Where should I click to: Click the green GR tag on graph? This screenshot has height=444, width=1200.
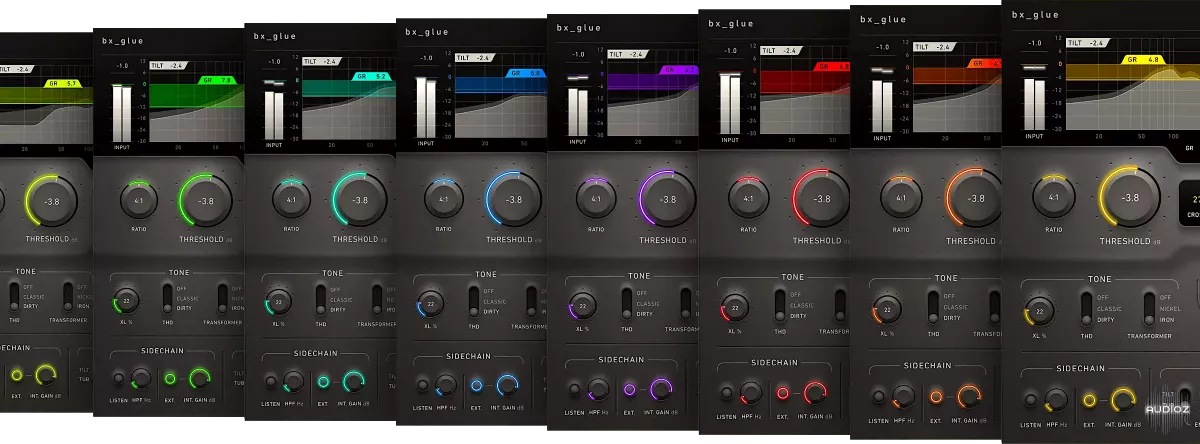[x=218, y=80]
